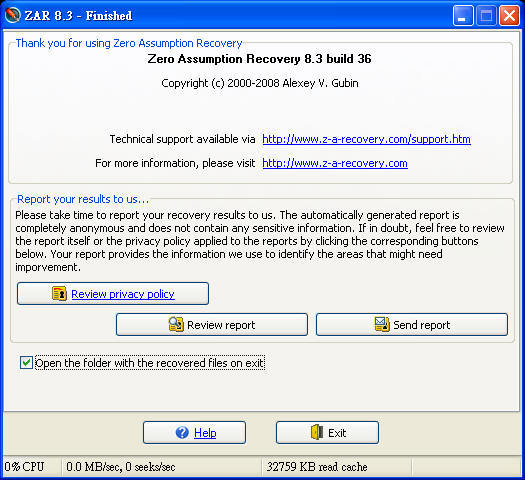Click the 32759 KB read cache status
The height and width of the screenshot is (480, 525).
317,467
